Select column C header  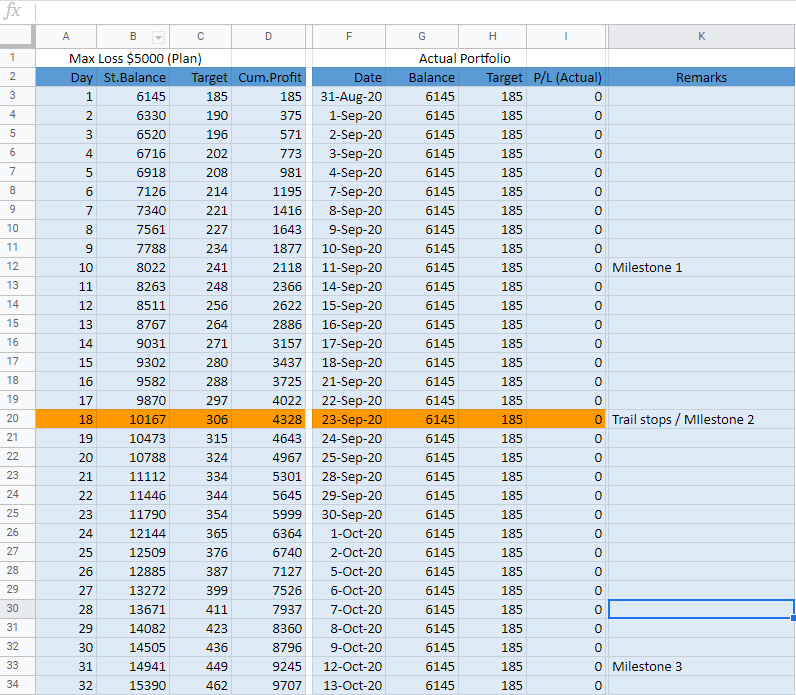pyautogui.click(x=201, y=37)
